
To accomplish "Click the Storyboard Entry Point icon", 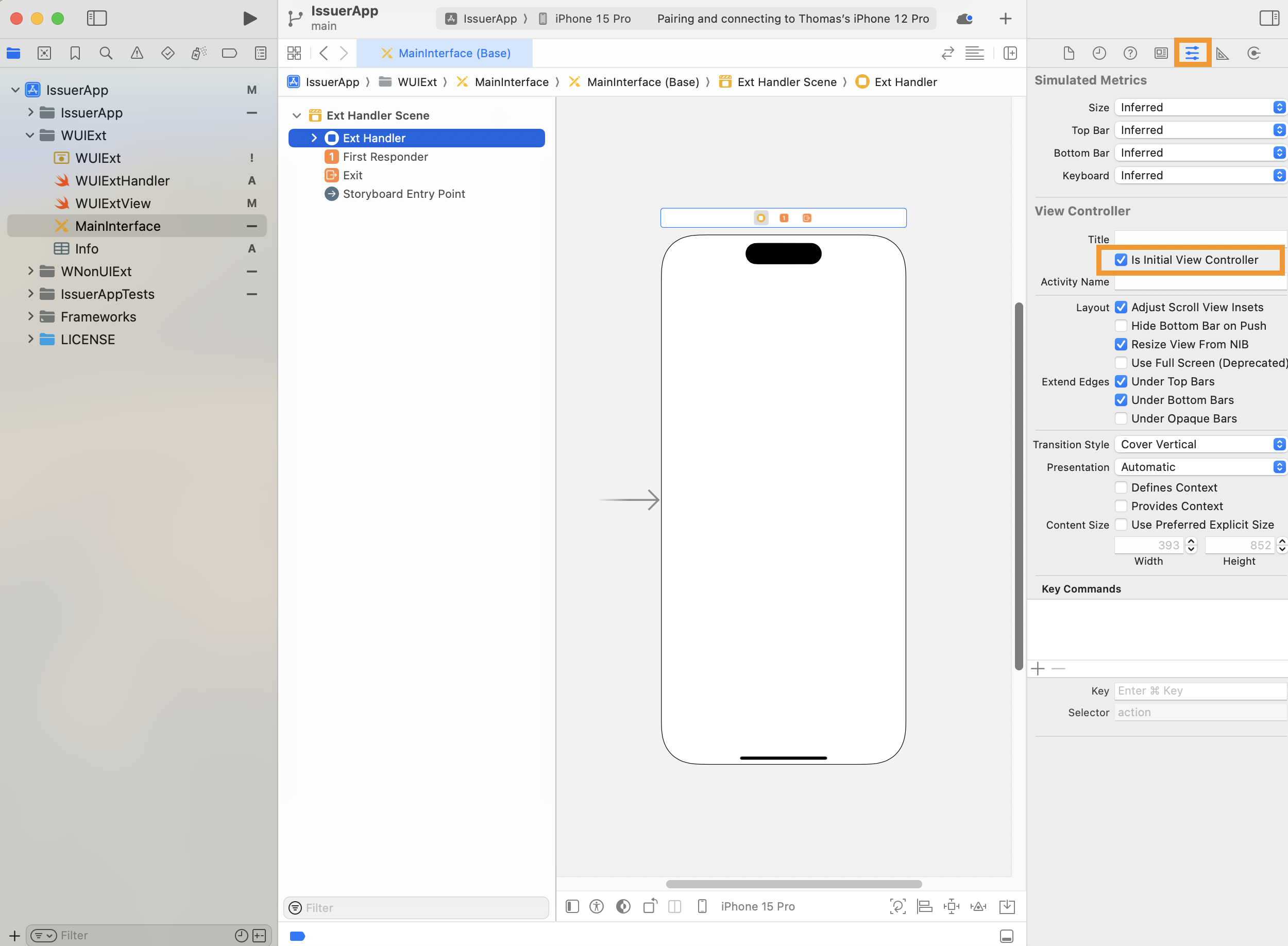I will [x=332, y=193].
